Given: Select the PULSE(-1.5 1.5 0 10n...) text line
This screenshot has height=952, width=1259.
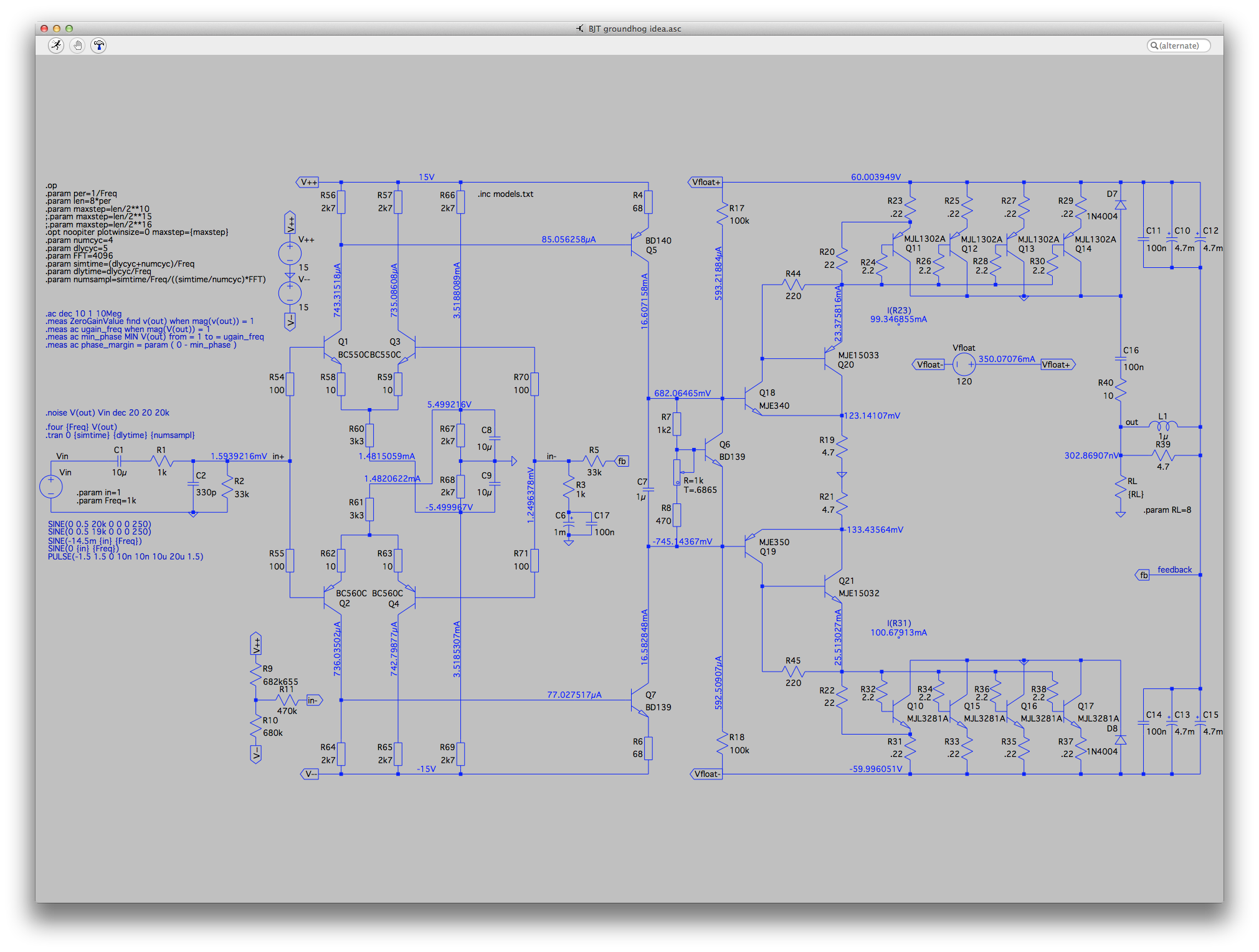Looking at the screenshot, I should tap(125, 556).
